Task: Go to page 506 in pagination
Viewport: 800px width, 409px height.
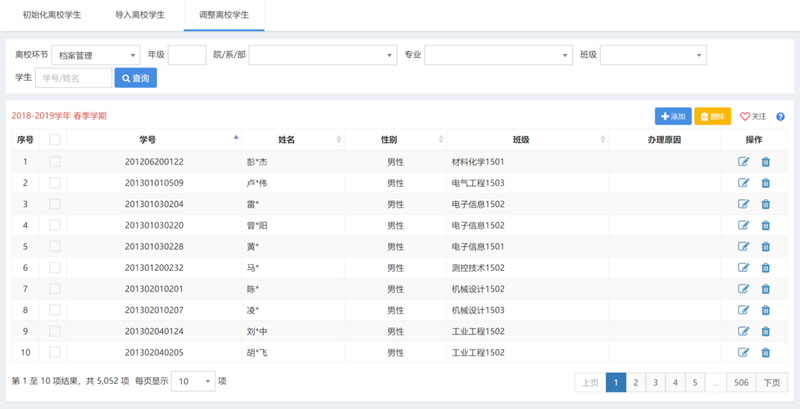Action: pyautogui.click(x=741, y=382)
